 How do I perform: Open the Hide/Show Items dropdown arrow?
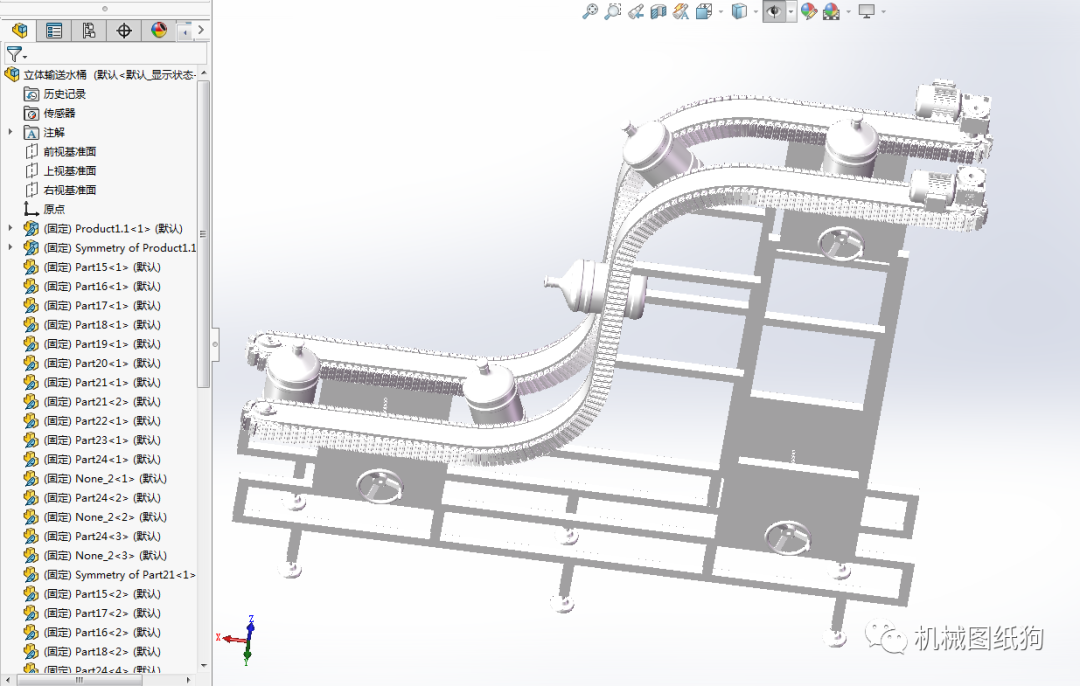click(x=790, y=11)
